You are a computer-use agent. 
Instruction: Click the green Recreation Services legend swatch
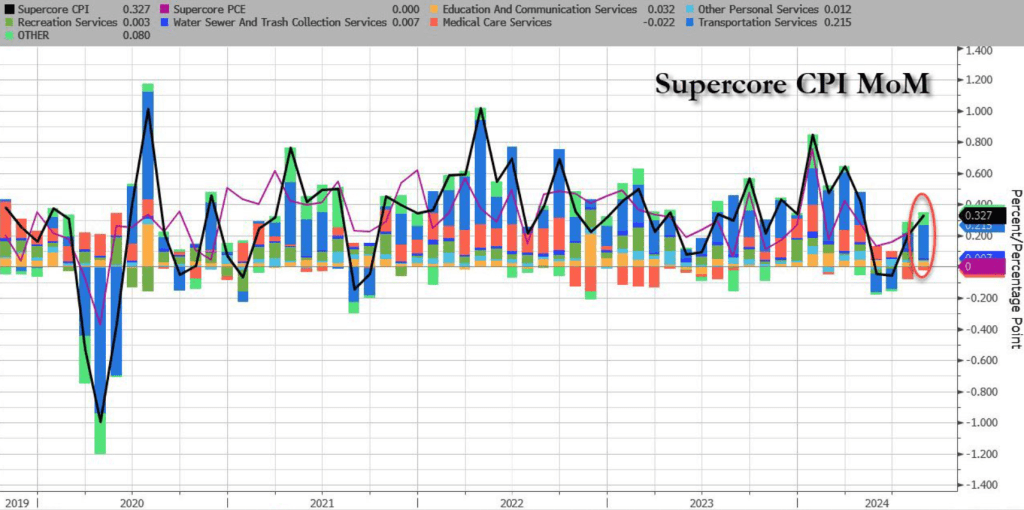[x=8, y=22]
